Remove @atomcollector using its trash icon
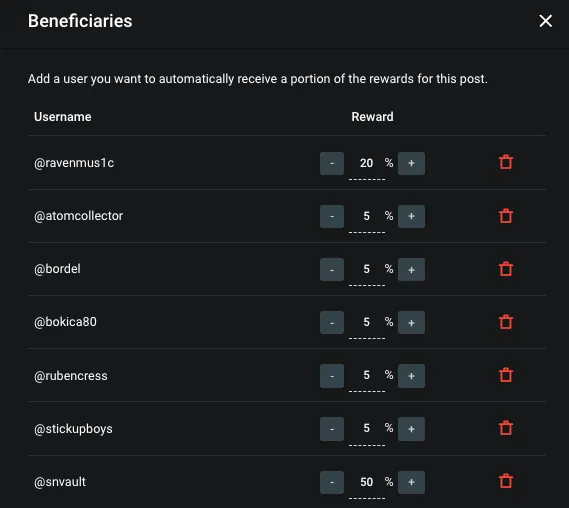This screenshot has width=569, height=508. click(x=506, y=216)
